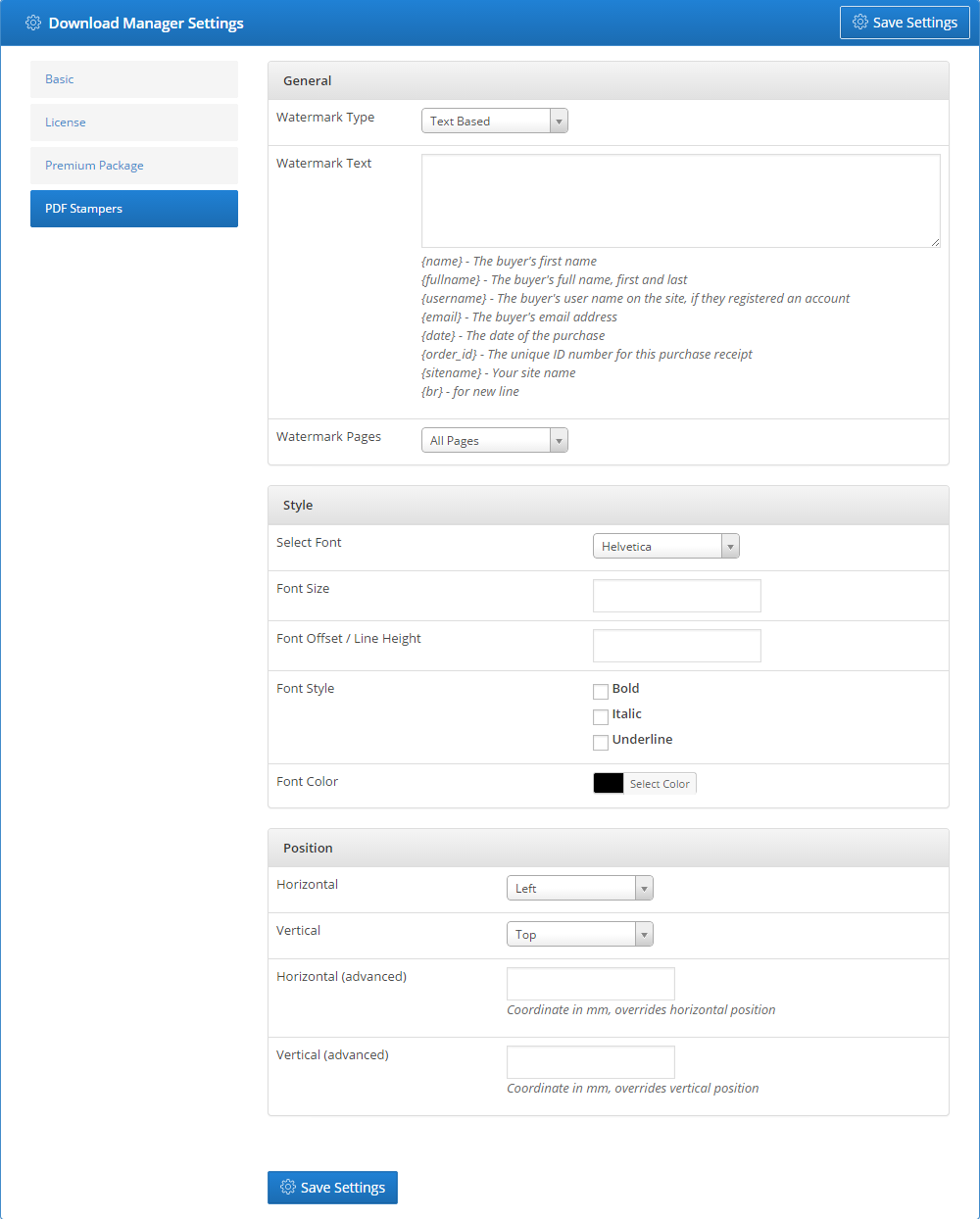This screenshot has width=980, height=1219.
Task: Click gear icon in bottom Save Settings button
Action: tap(288, 1187)
